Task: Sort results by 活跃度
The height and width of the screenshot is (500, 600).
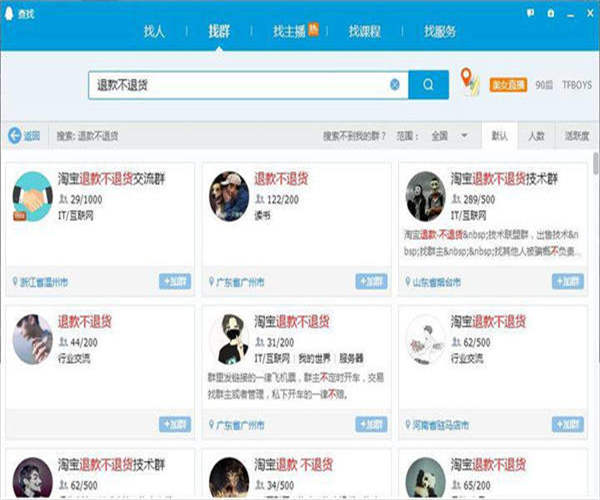Action: click(x=576, y=136)
